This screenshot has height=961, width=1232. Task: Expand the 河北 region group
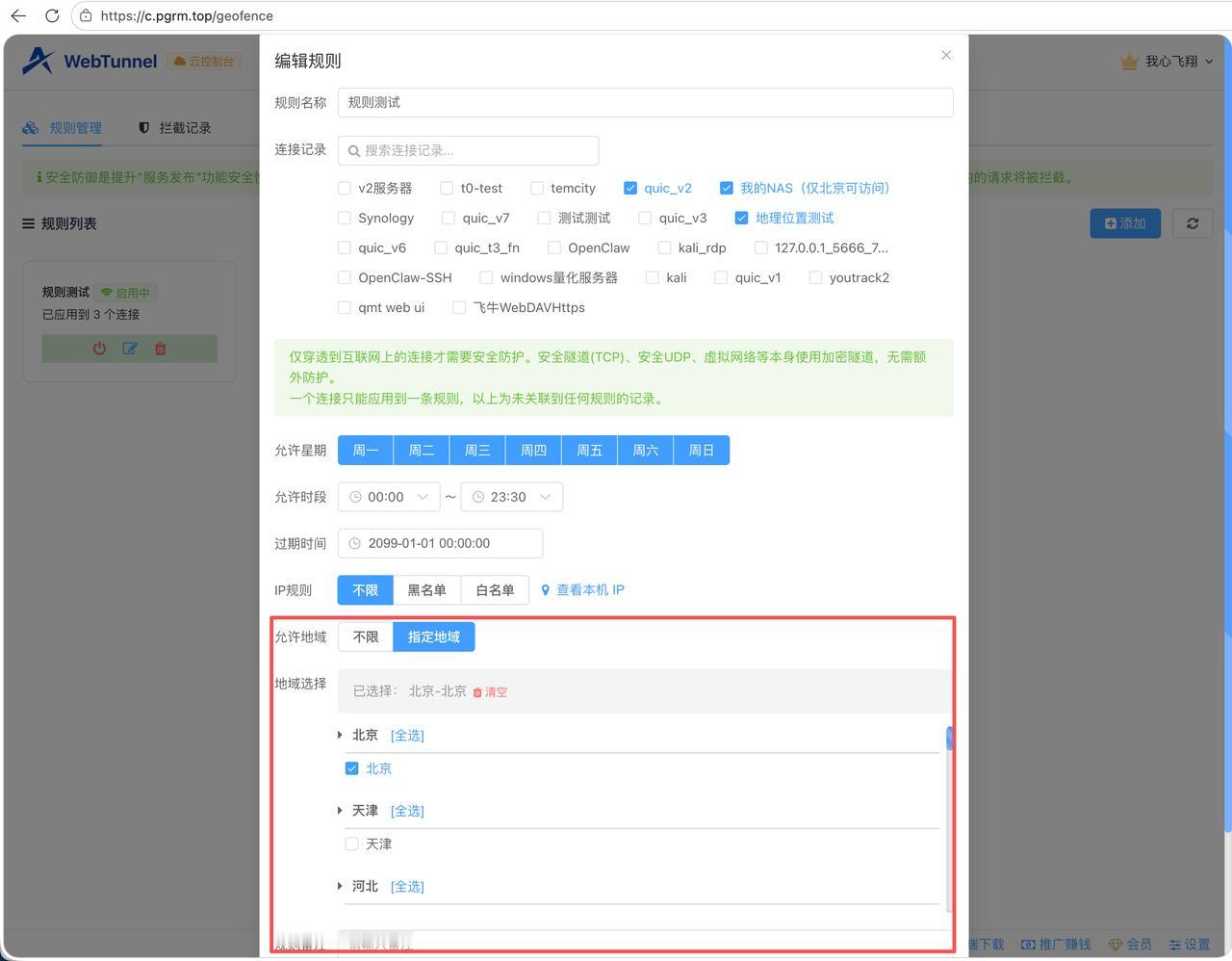click(x=340, y=886)
